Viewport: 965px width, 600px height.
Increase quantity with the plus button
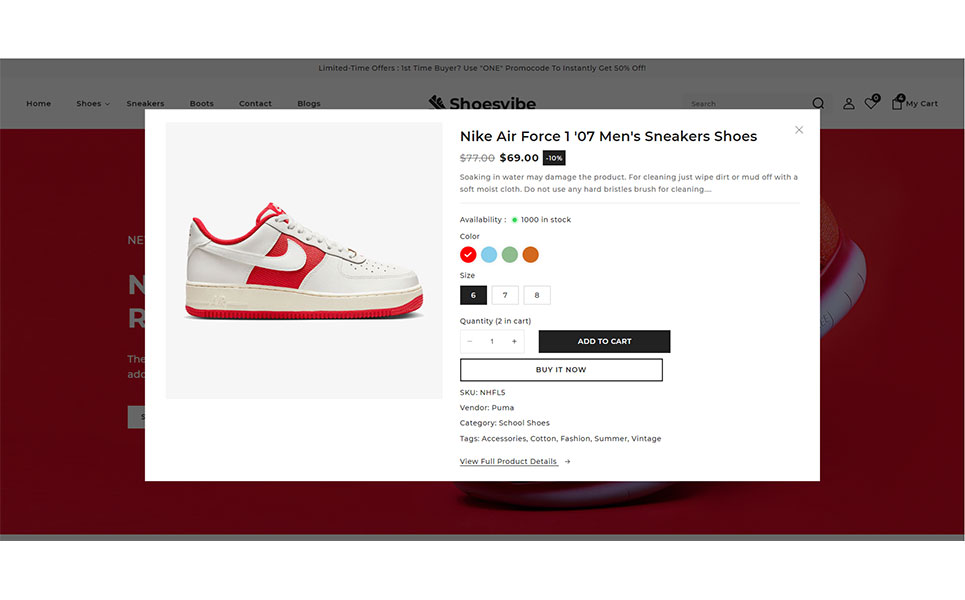pyautogui.click(x=514, y=342)
